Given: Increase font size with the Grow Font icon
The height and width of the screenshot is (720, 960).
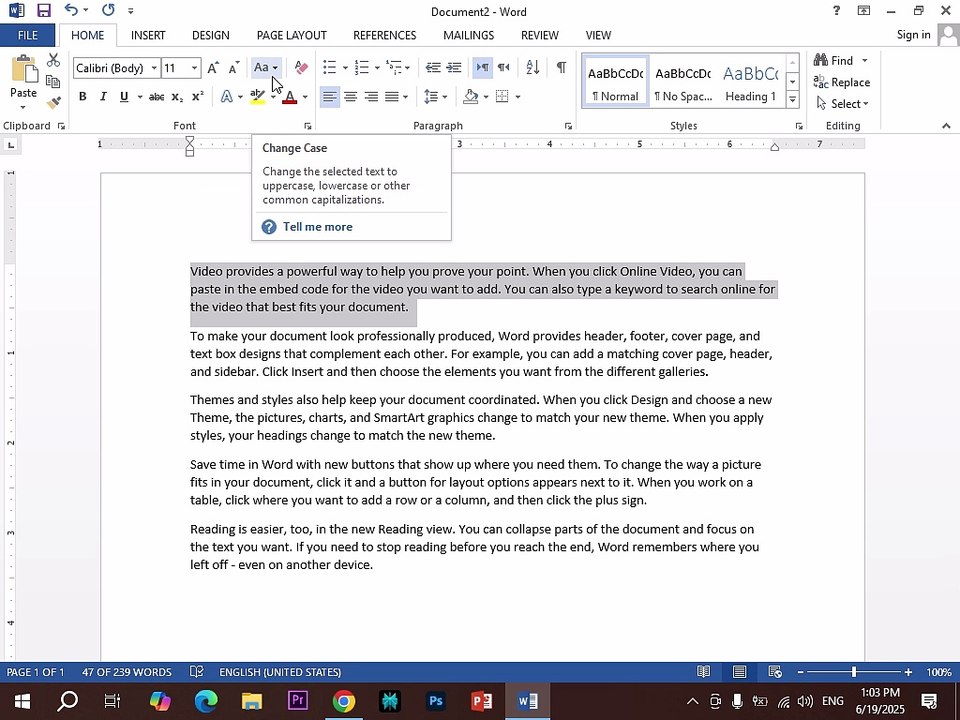Looking at the screenshot, I should (212, 68).
